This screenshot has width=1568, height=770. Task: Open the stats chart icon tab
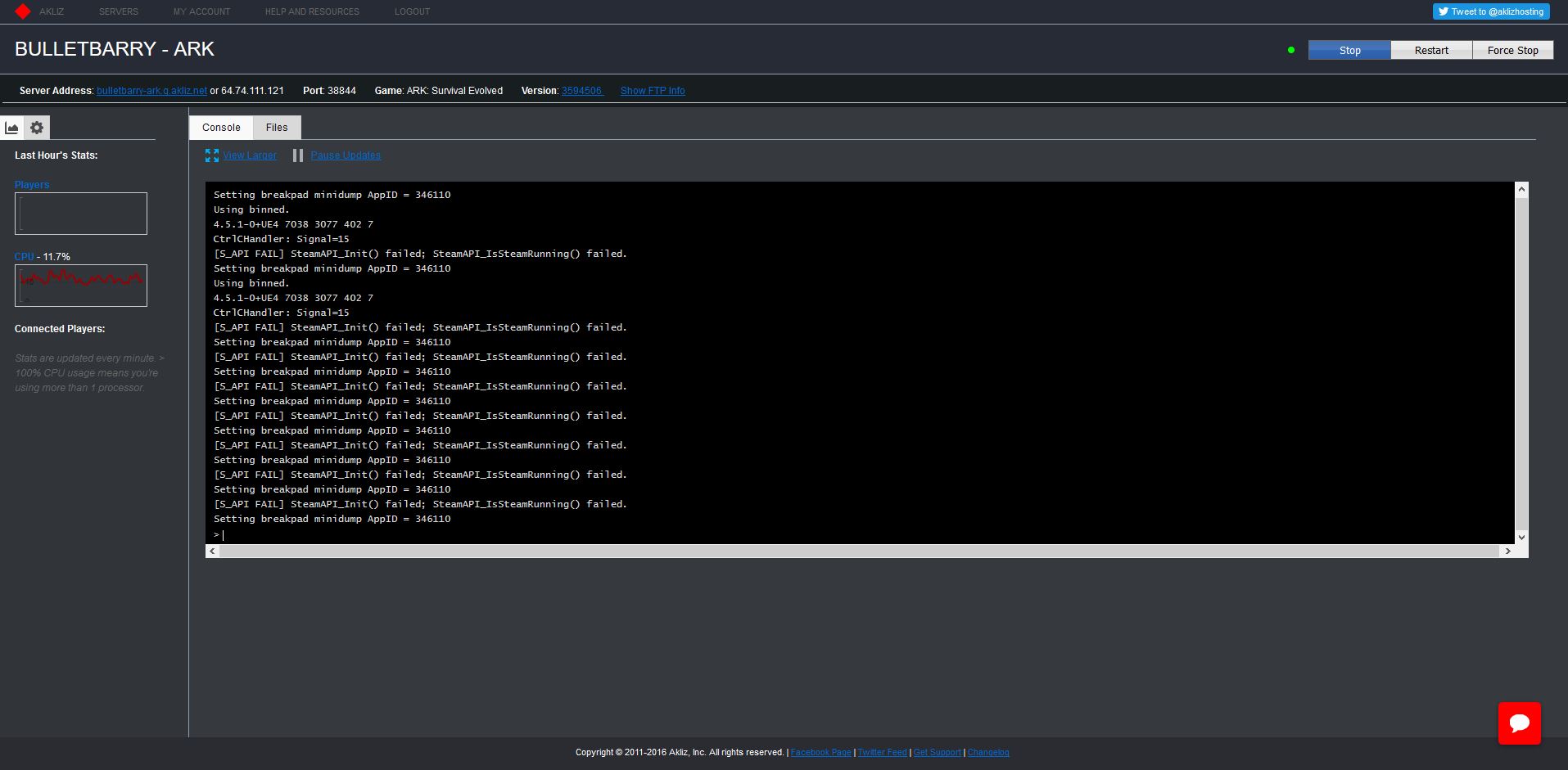[x=12, y=128]
